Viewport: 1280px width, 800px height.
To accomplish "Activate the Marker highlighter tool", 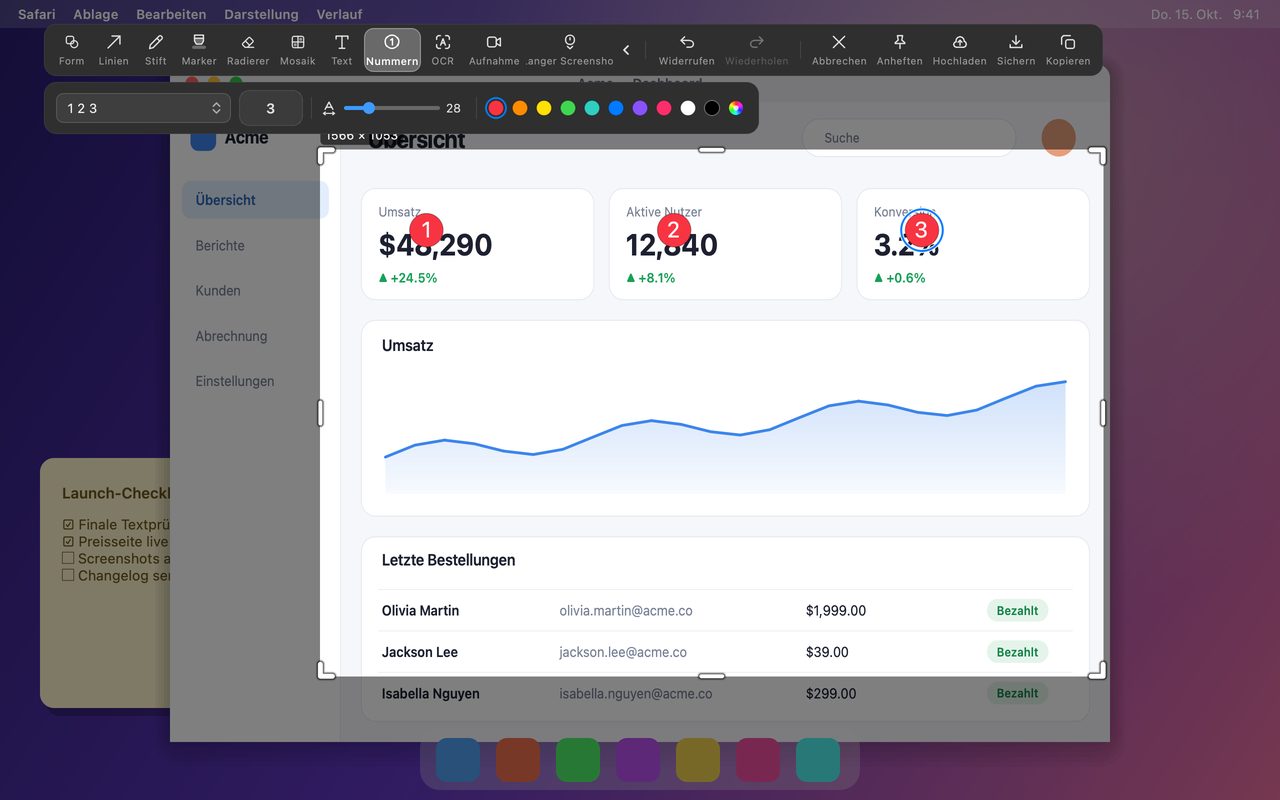I will coord(199,50).
